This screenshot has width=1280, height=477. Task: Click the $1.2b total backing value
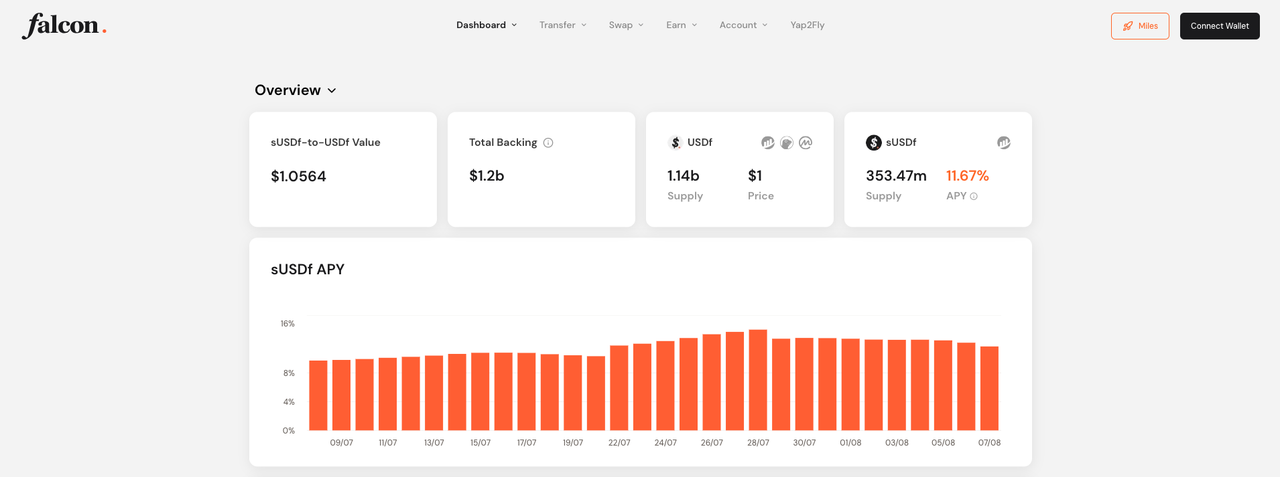click(x=486, y=176)
